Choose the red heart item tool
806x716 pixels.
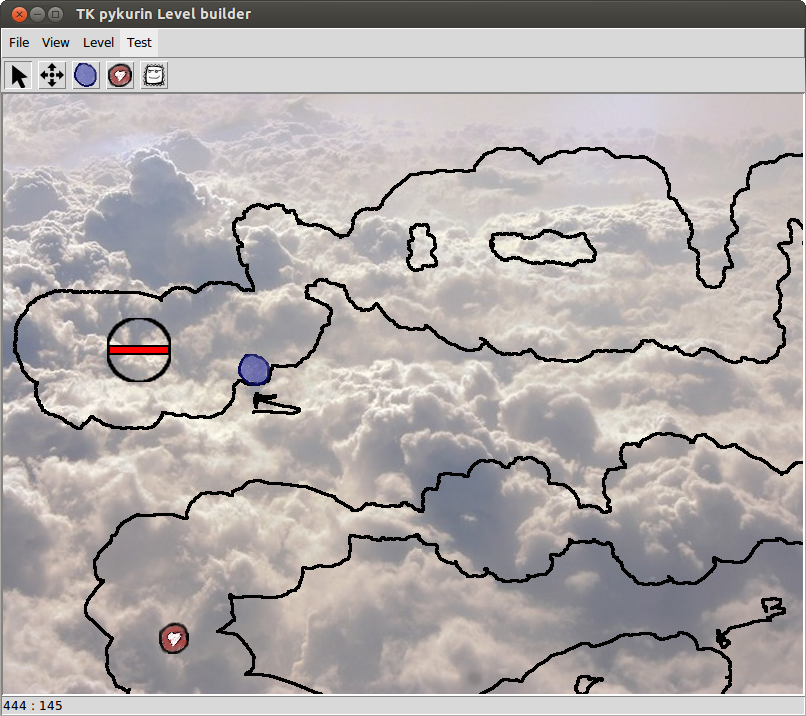[x=120, y=76]
